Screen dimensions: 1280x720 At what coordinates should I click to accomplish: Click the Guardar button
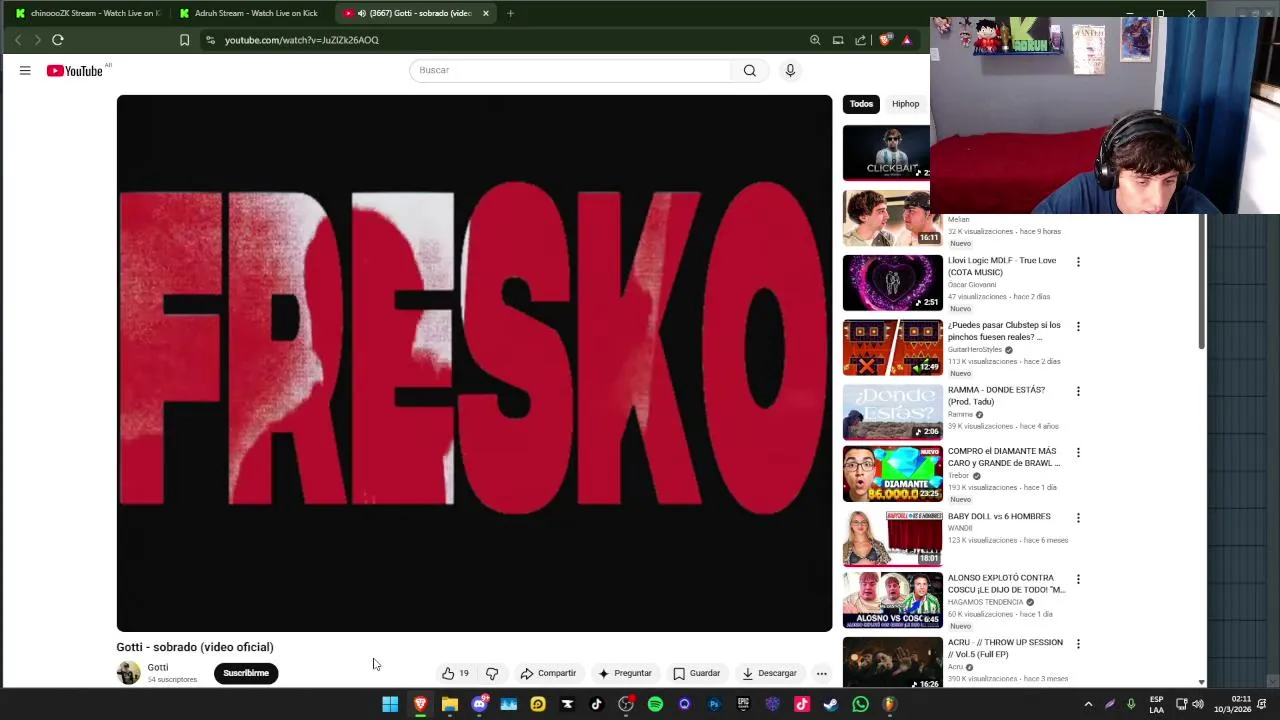click(696, 673)
